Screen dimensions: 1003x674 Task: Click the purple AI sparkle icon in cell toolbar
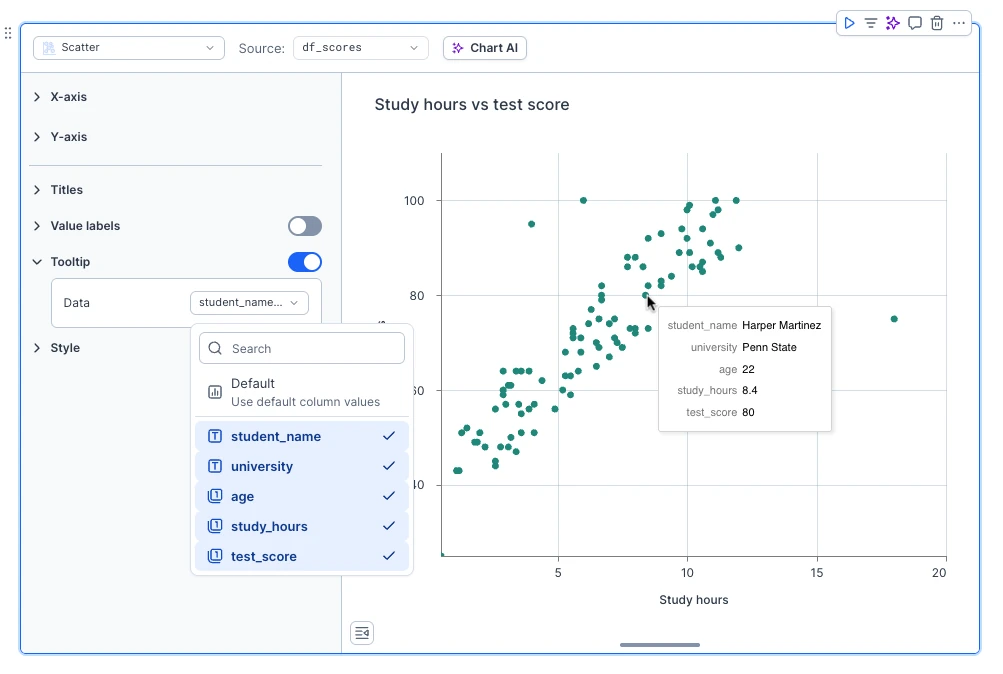point(892,23)
